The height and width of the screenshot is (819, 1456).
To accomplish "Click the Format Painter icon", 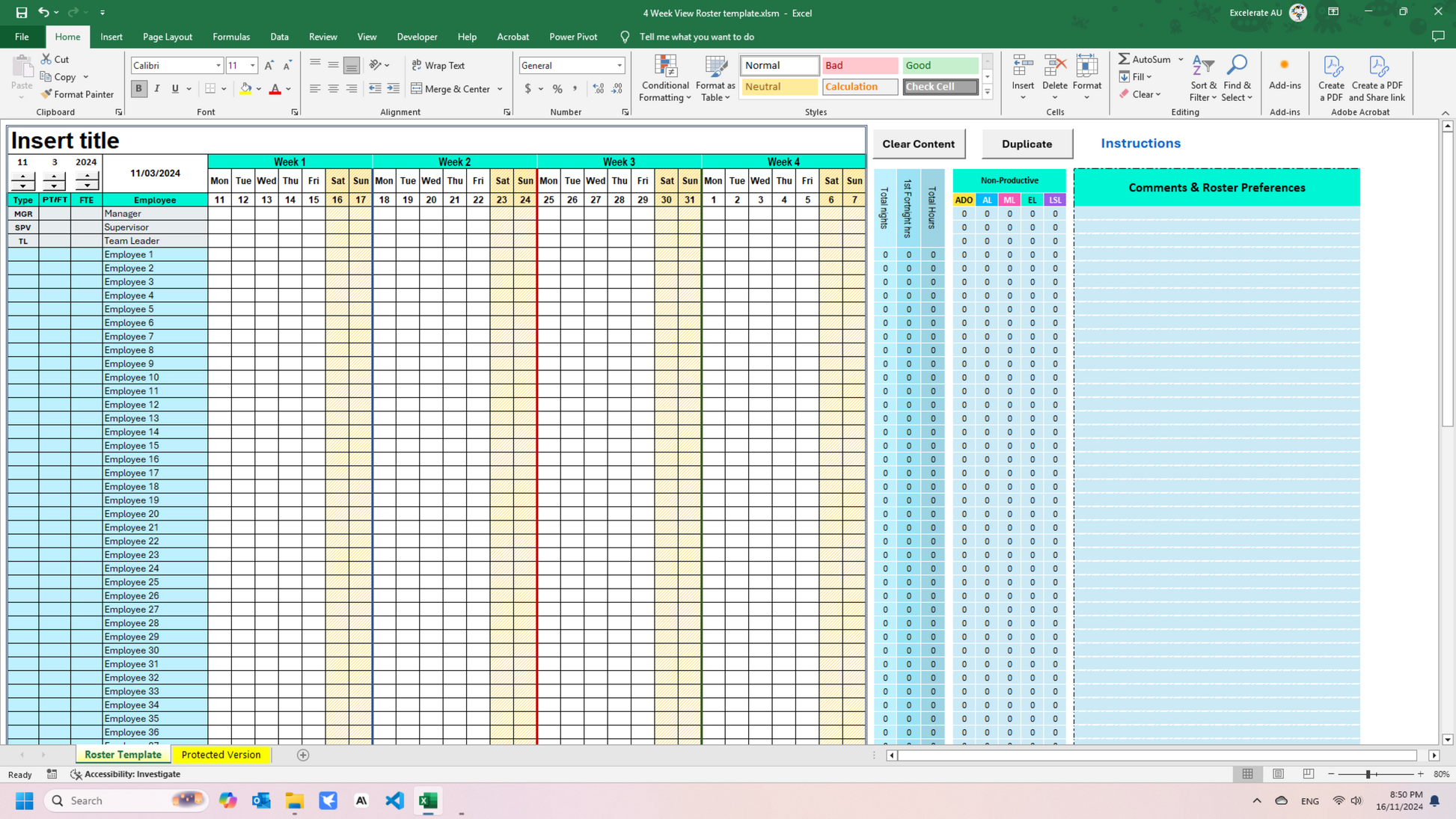I will point(46,94).
